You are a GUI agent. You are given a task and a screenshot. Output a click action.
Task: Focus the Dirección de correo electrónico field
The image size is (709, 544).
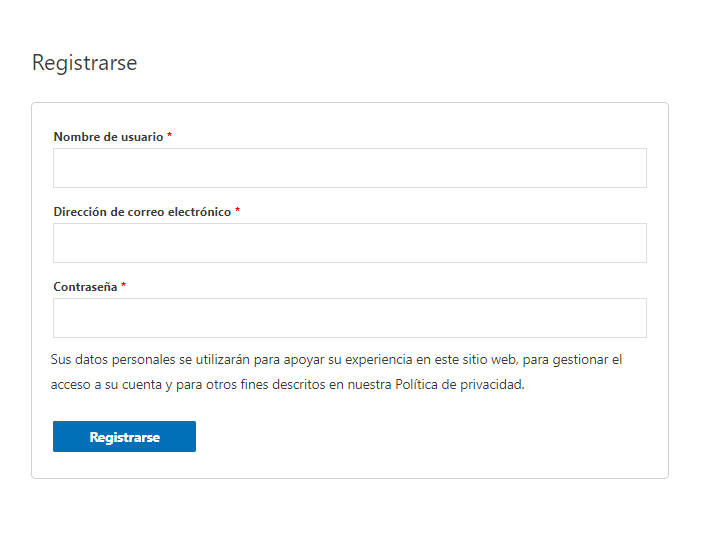(350, 243)
